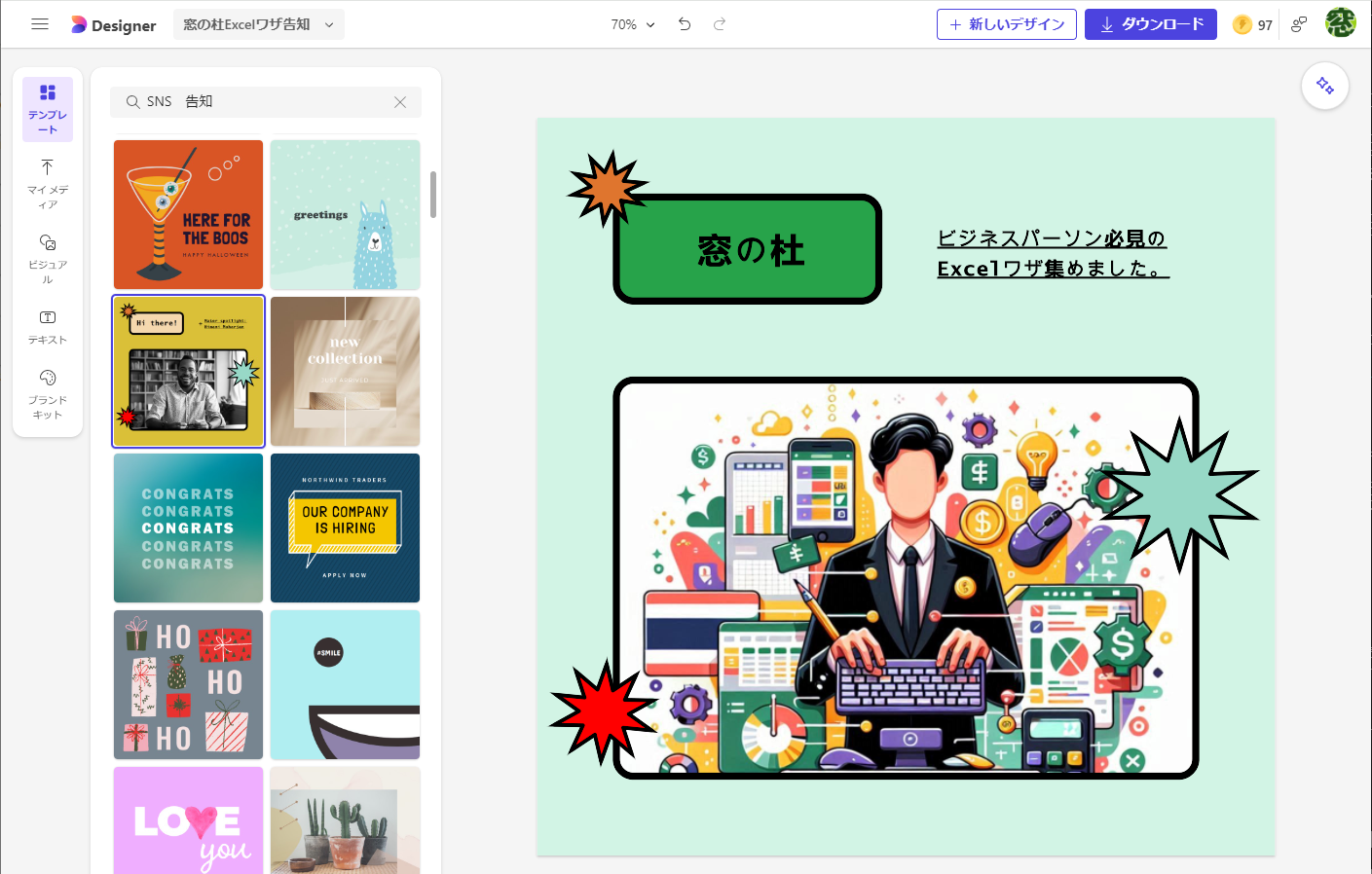
Task: Open the テンプレート panel in sidebar
Action: [x=47, y=109]
